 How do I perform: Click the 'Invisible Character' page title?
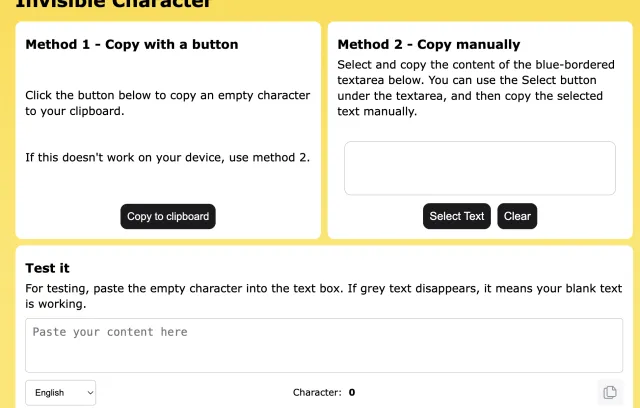(x=113, y=4)
